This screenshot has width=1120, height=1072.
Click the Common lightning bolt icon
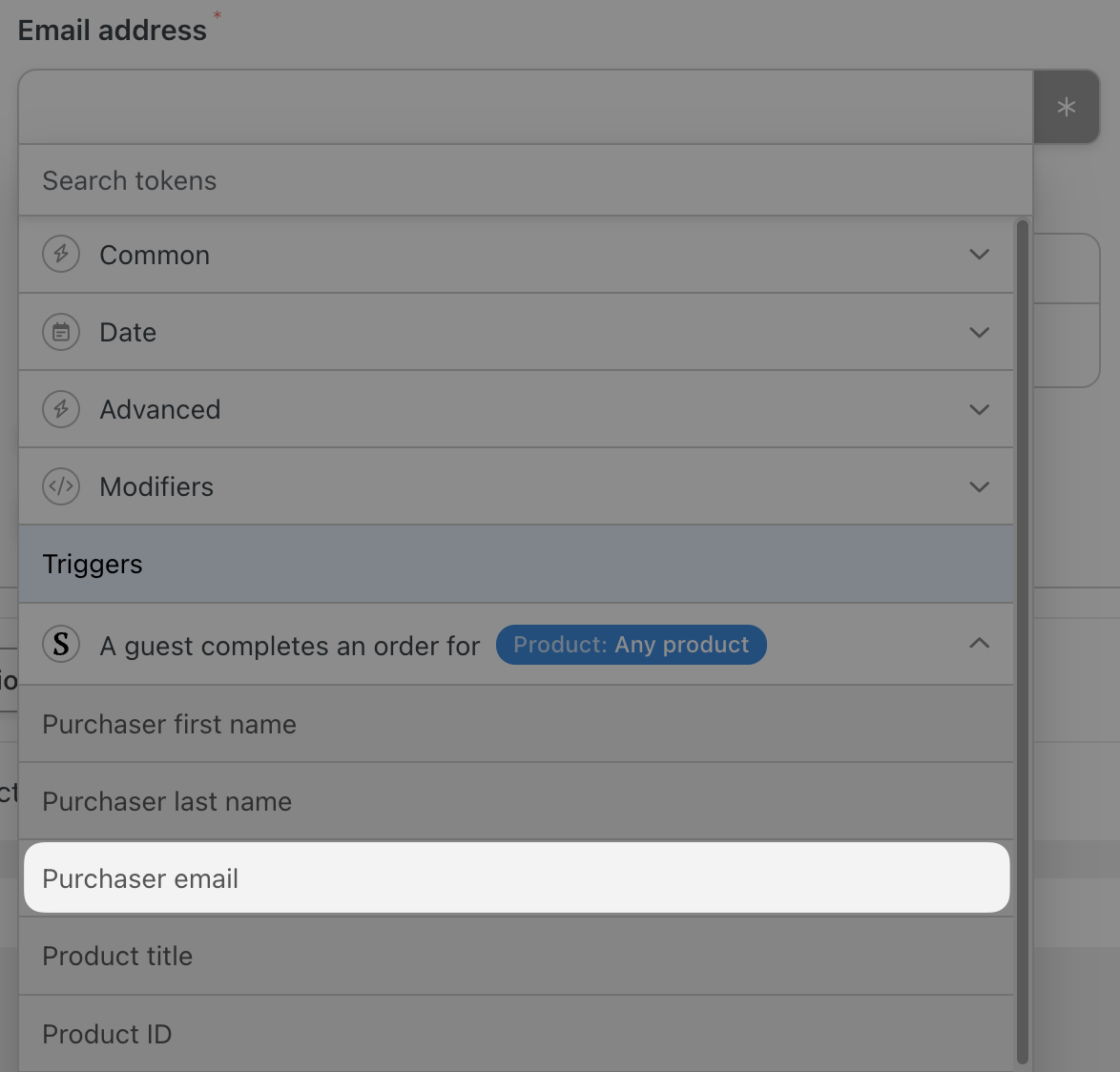pos(61,255)
